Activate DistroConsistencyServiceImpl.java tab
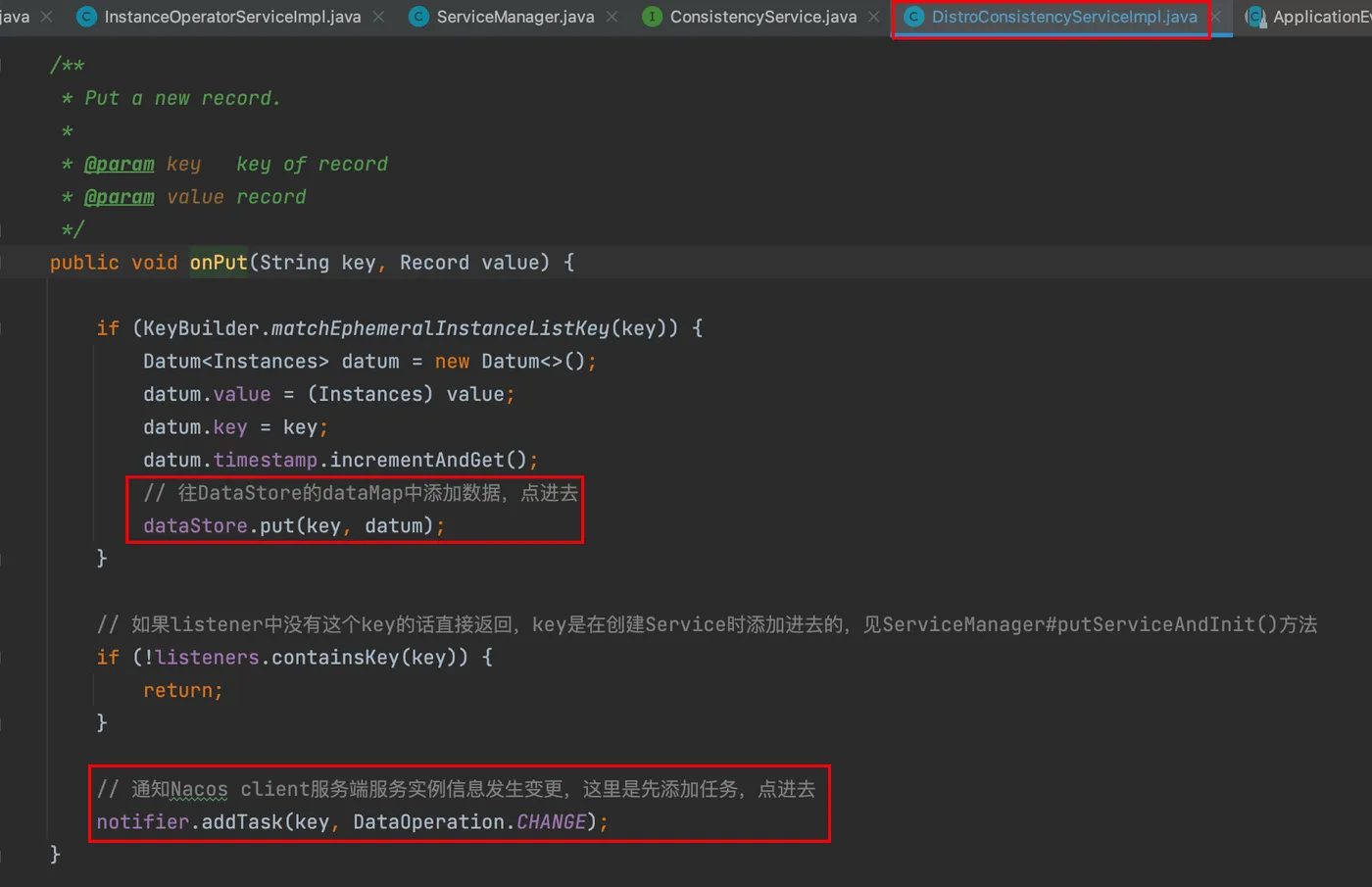Image resolution: width=1372 pixels, height=887 pixels. pos(1064,17)
